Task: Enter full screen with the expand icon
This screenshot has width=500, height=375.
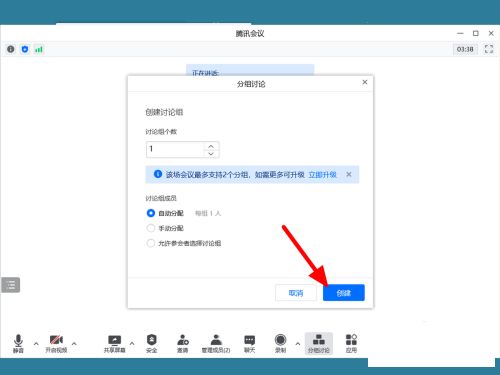Action: click(x=489, y=49)
